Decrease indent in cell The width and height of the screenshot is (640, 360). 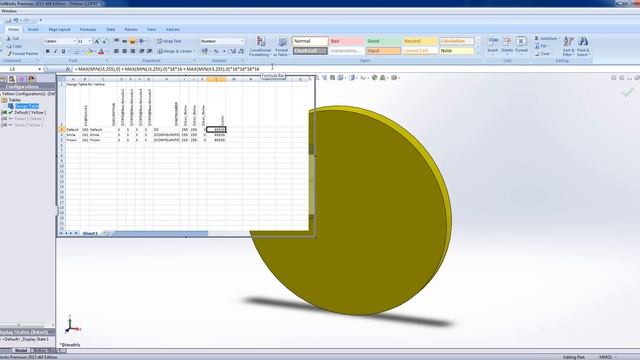142,51
